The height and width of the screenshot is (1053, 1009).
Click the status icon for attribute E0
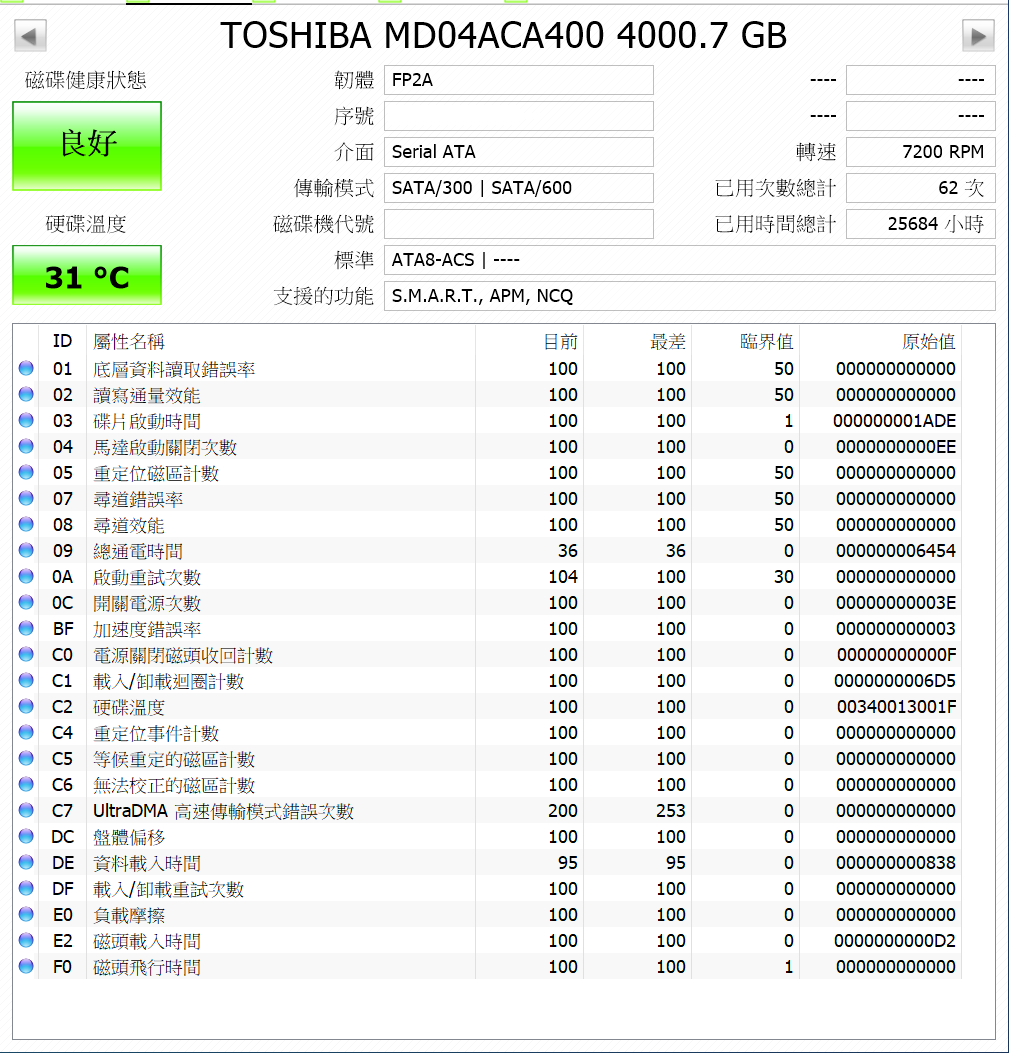(x=26, y=914)
